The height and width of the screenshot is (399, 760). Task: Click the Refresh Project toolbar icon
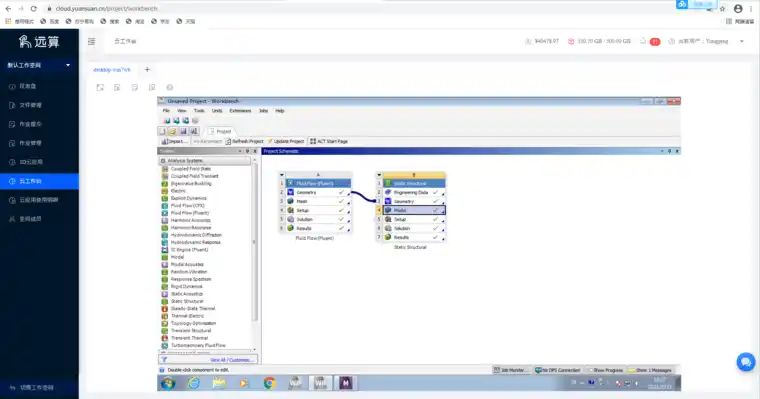(x=228, y=141)
